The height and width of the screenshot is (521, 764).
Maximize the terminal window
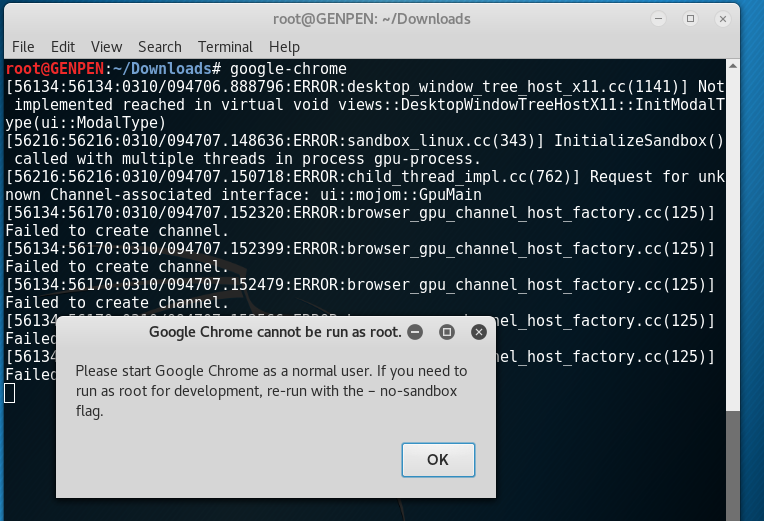(690, 19)
